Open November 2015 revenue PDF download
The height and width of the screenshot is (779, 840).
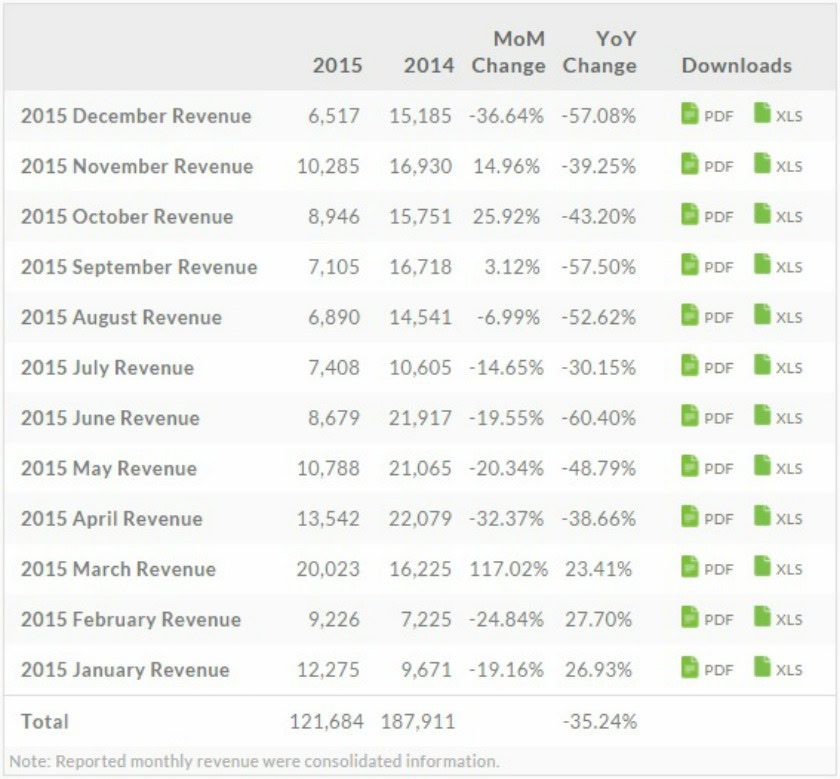click(707, 165)
